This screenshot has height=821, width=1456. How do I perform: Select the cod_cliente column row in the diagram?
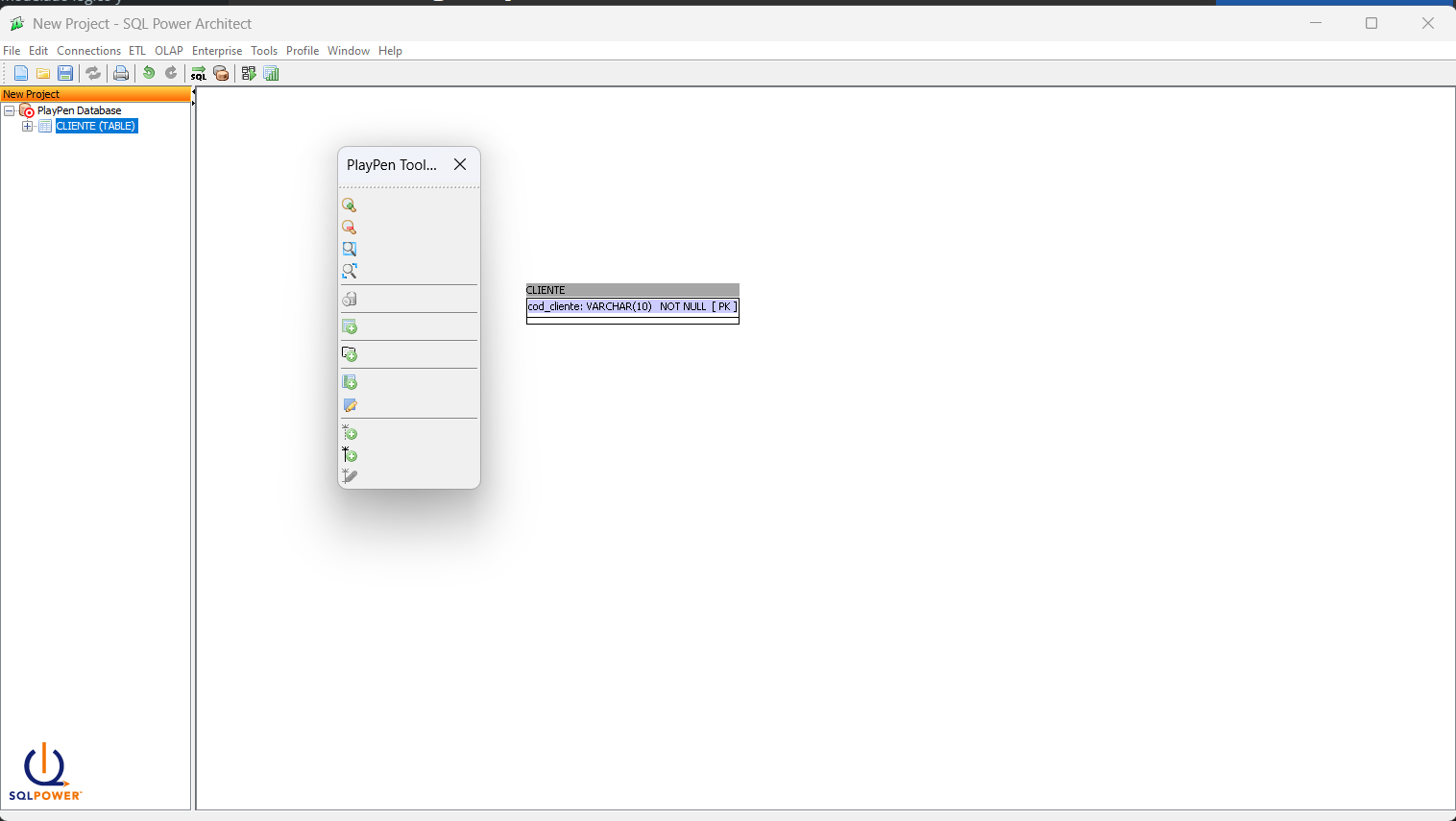(x=633, y=307)
